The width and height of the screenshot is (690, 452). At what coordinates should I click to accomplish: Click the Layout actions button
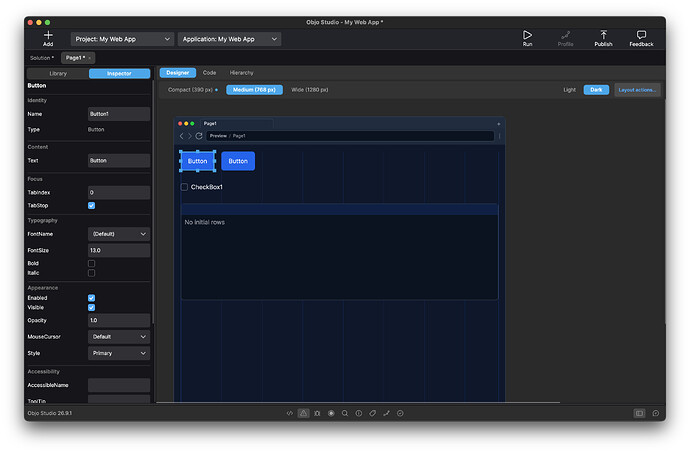point(637,90)
